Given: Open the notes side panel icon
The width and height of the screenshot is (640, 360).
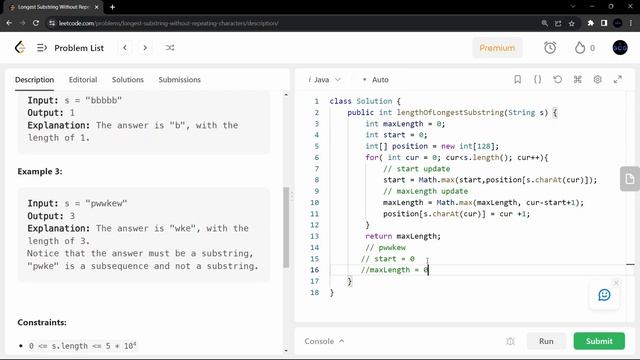Looking at the screenshot, I should point(630,178).
